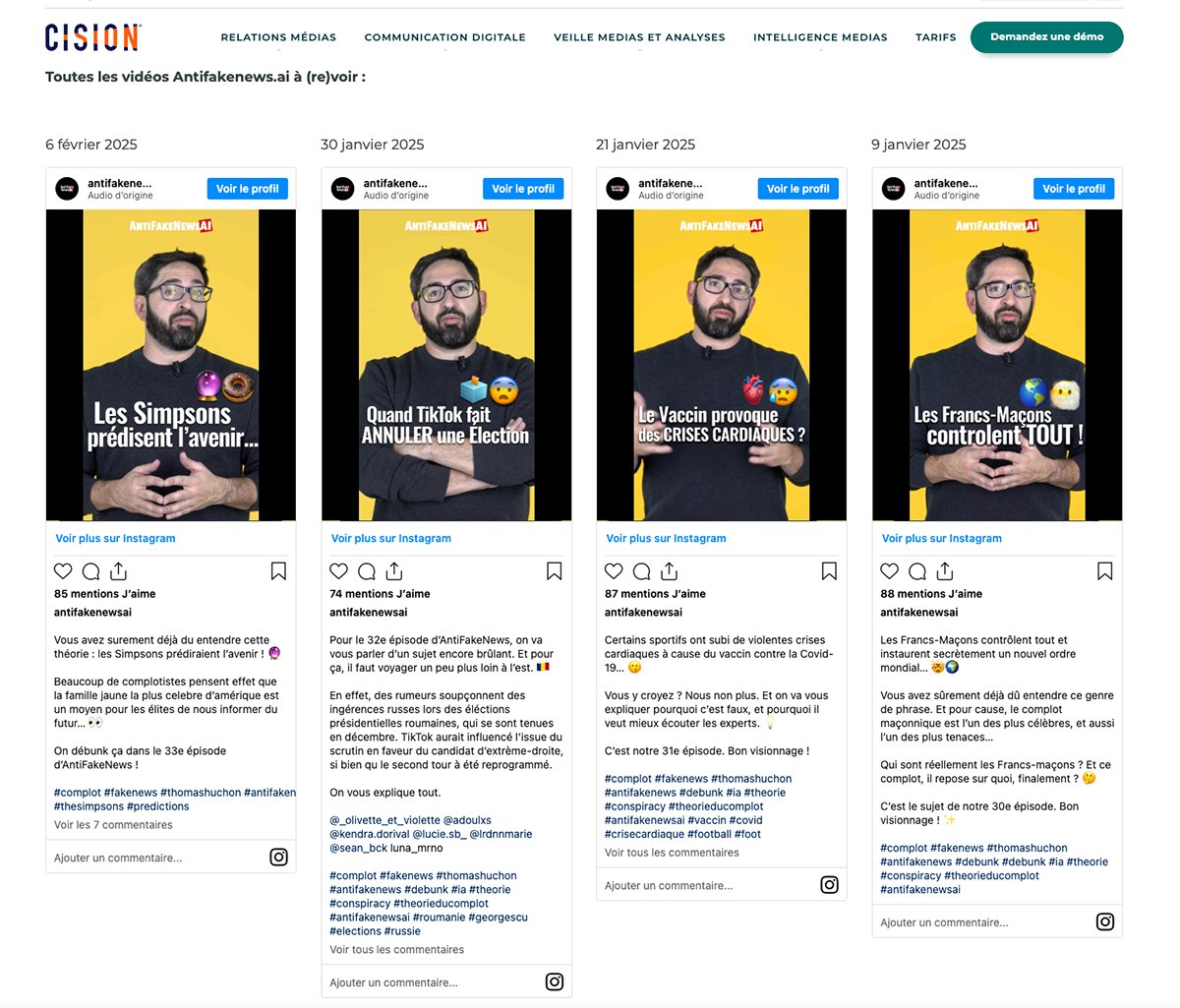Screen dimensions: 1180x1008
Task: Open Voir tous les commentaires on 30 janvier post
Action: pos(396,950)
